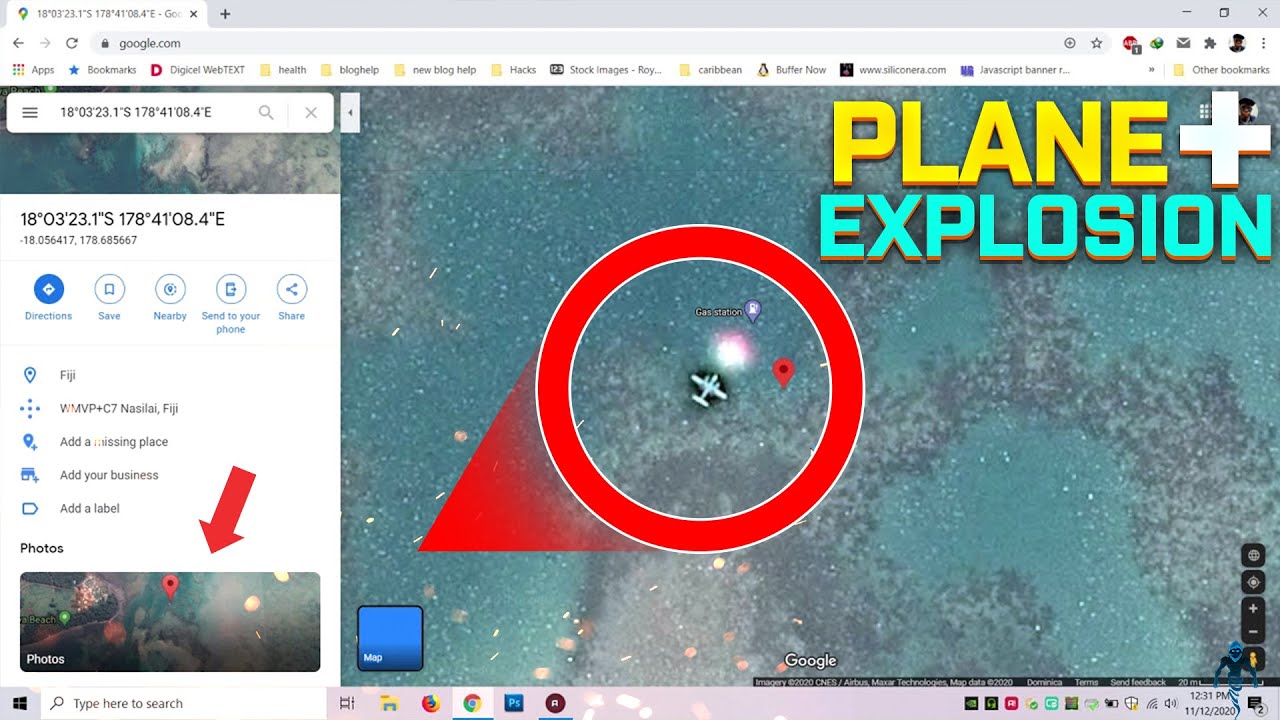Open the caribbean bookmarks folder
The image size is (1280, 720).
pos(710,70)
